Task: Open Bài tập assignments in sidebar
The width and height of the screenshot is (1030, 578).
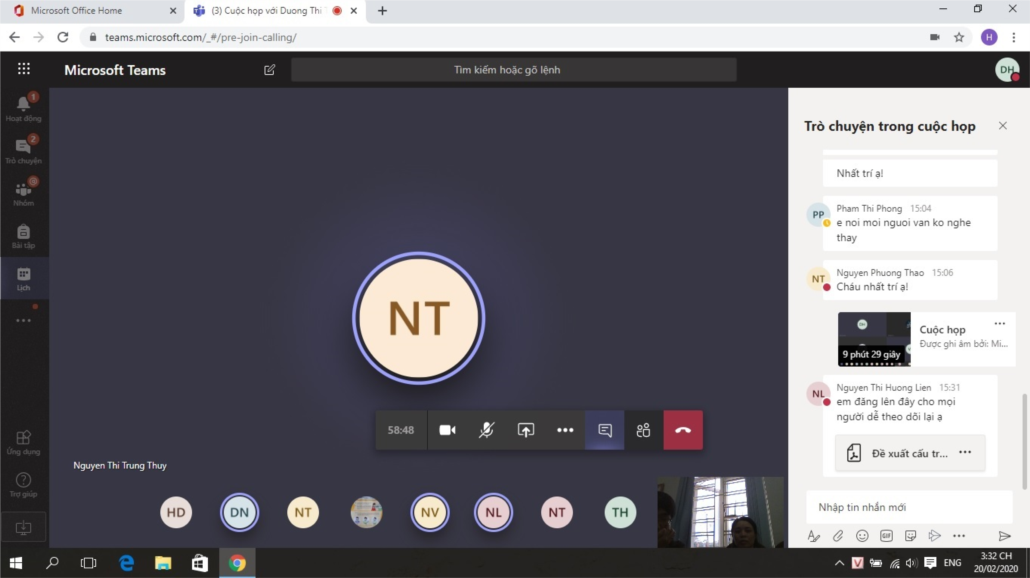Action: click(x=24, y=235)
